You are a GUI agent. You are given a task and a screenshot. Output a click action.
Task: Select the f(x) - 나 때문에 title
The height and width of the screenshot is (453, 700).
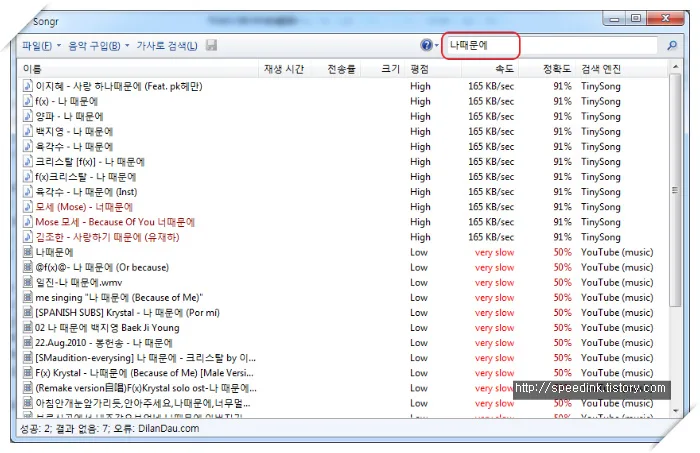(x=67, y=101)
